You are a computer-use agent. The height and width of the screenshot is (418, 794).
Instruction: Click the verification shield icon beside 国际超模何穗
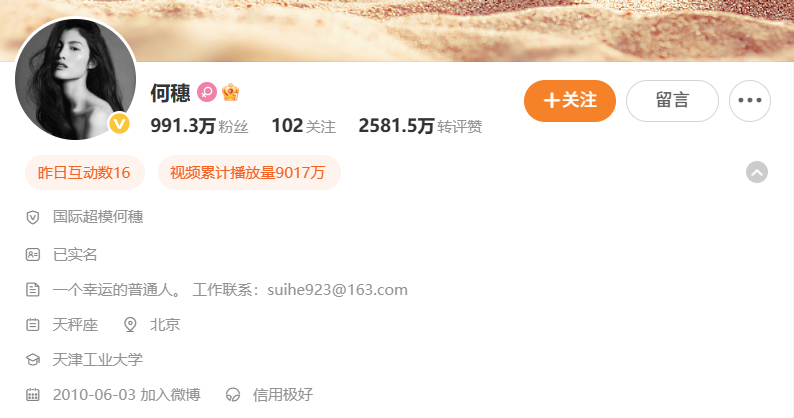[32, 217]
